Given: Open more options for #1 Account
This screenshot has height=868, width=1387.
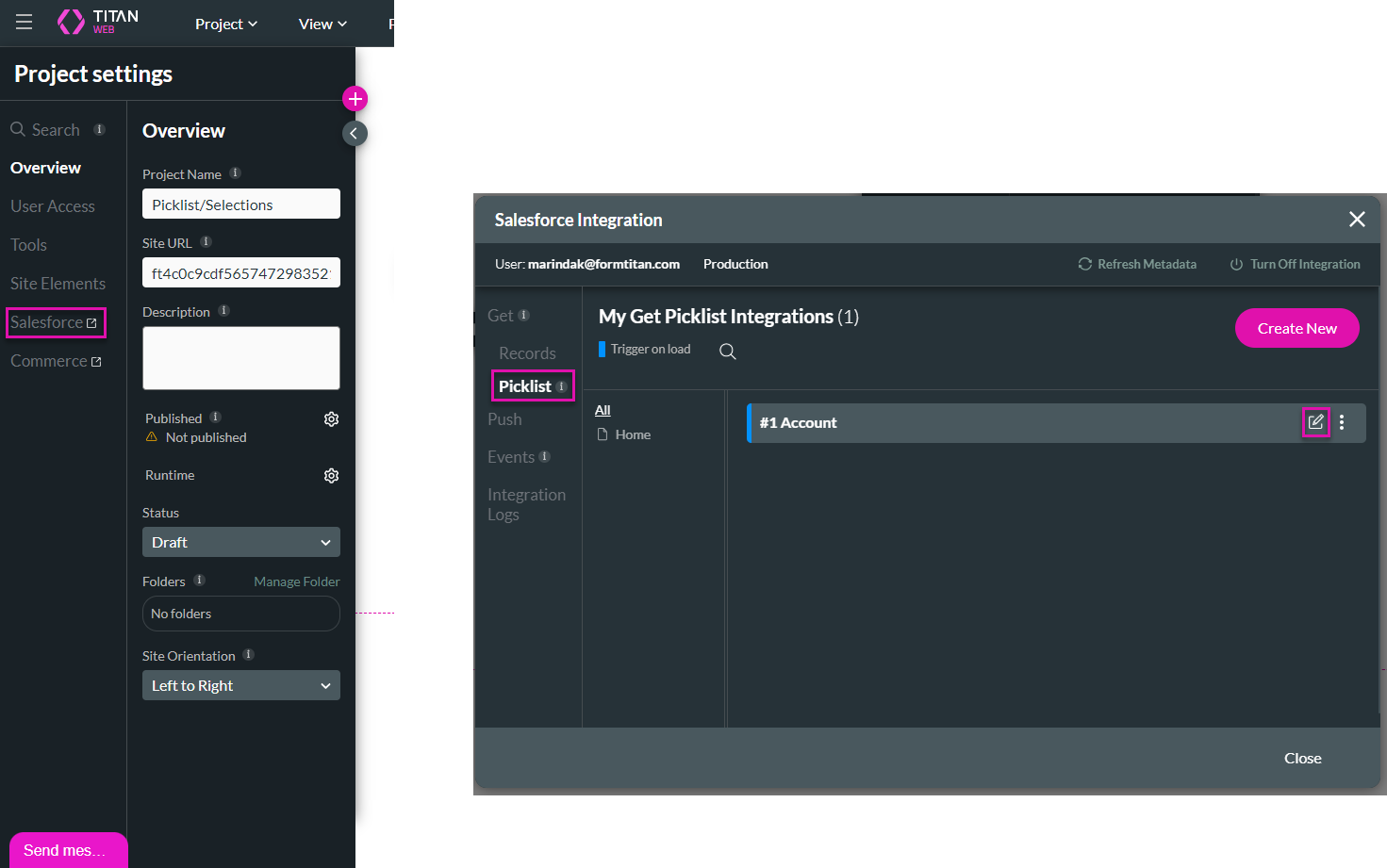Looking at the screenshot, I should click(x=1342, y=423).
